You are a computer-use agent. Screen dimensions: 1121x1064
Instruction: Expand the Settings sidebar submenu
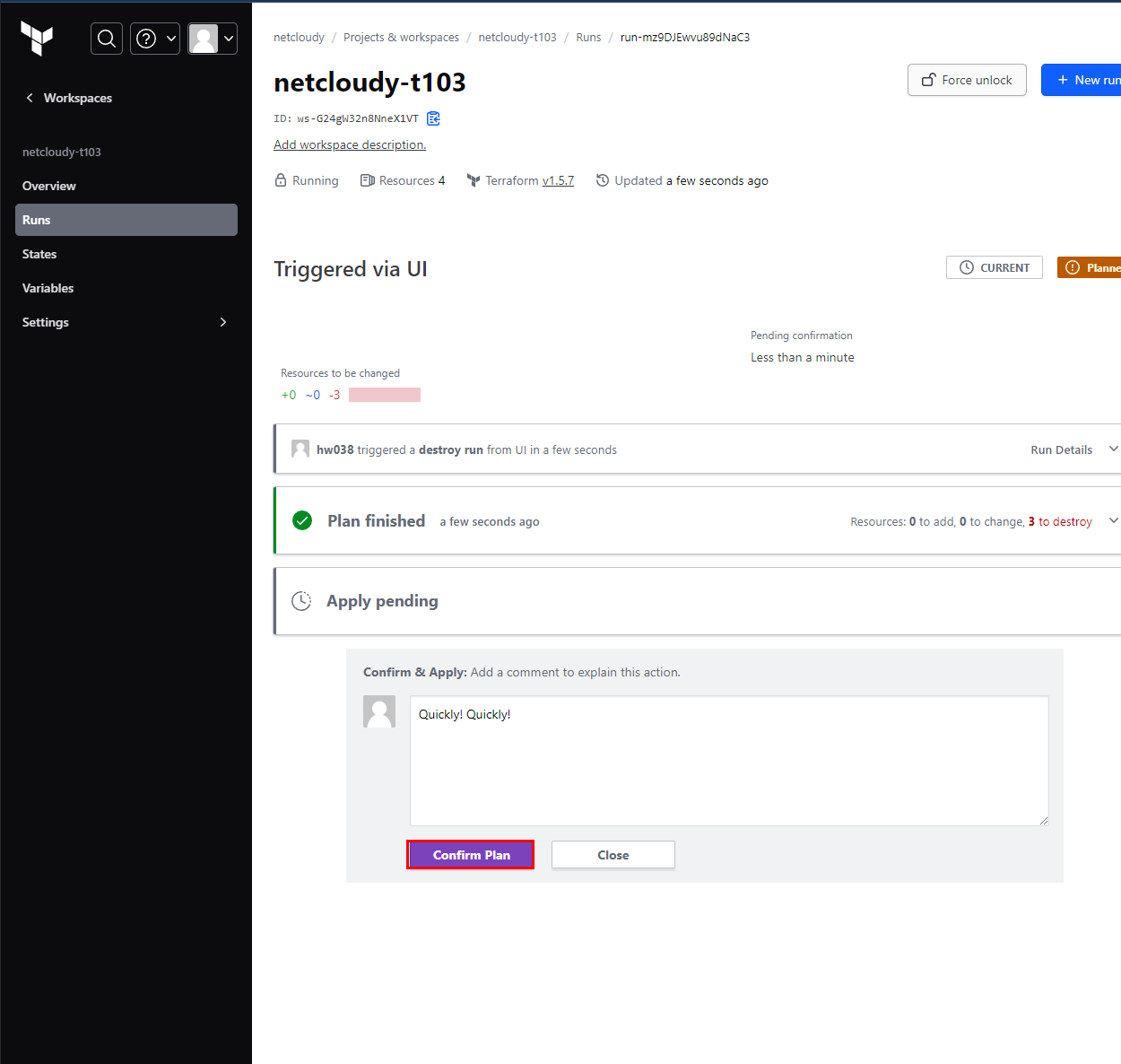126,322
